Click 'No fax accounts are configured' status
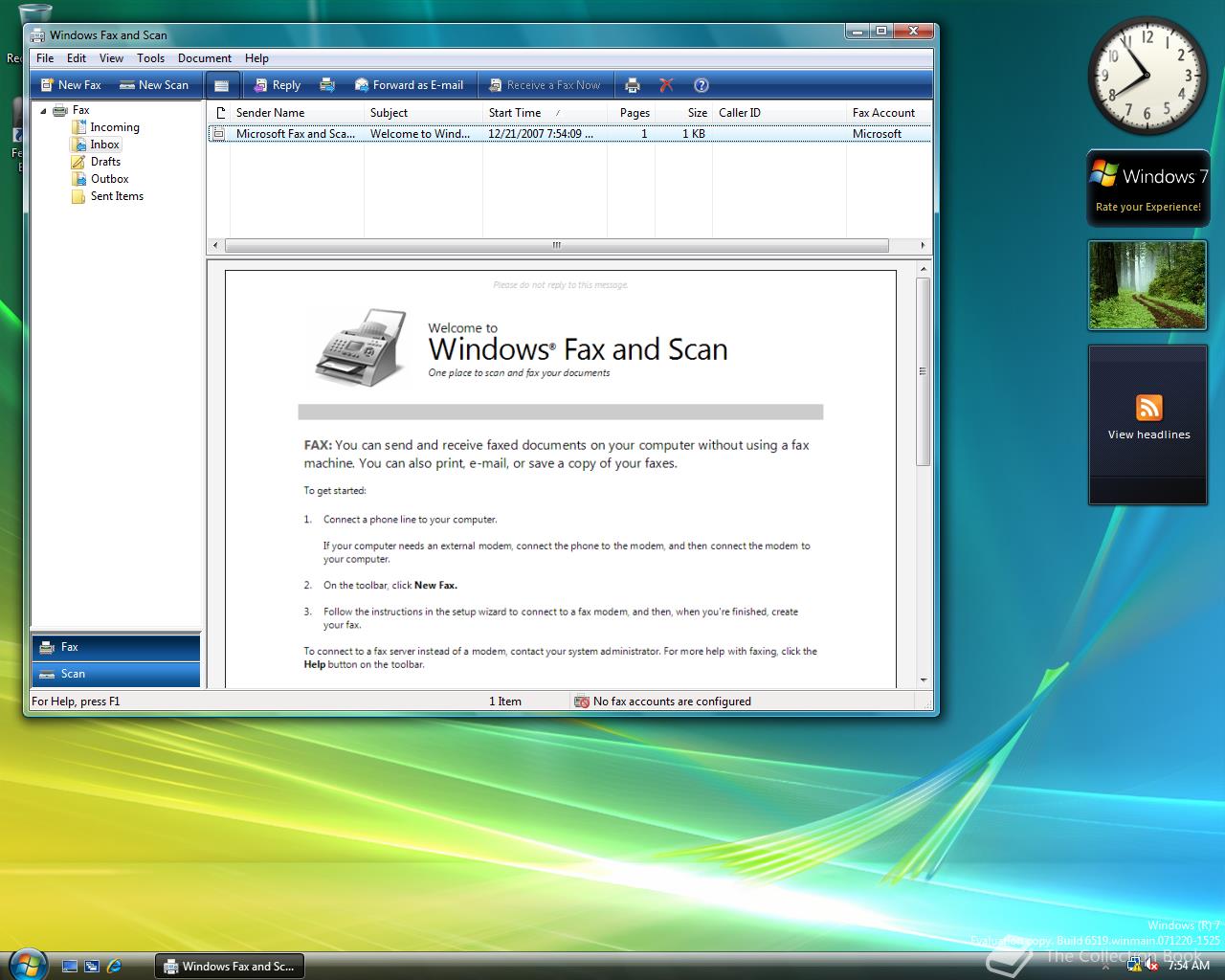 (x=662, y=702)
